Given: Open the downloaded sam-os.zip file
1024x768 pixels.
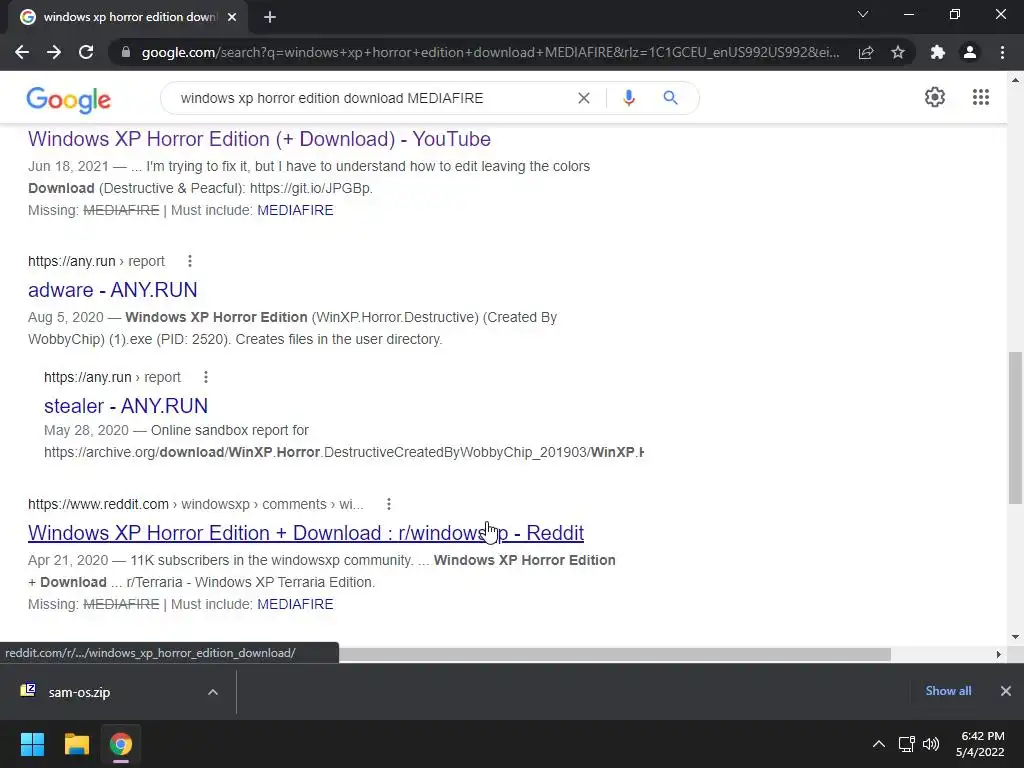Looking at the screenshot, I should pyautogui.click(x=79, y=692).
